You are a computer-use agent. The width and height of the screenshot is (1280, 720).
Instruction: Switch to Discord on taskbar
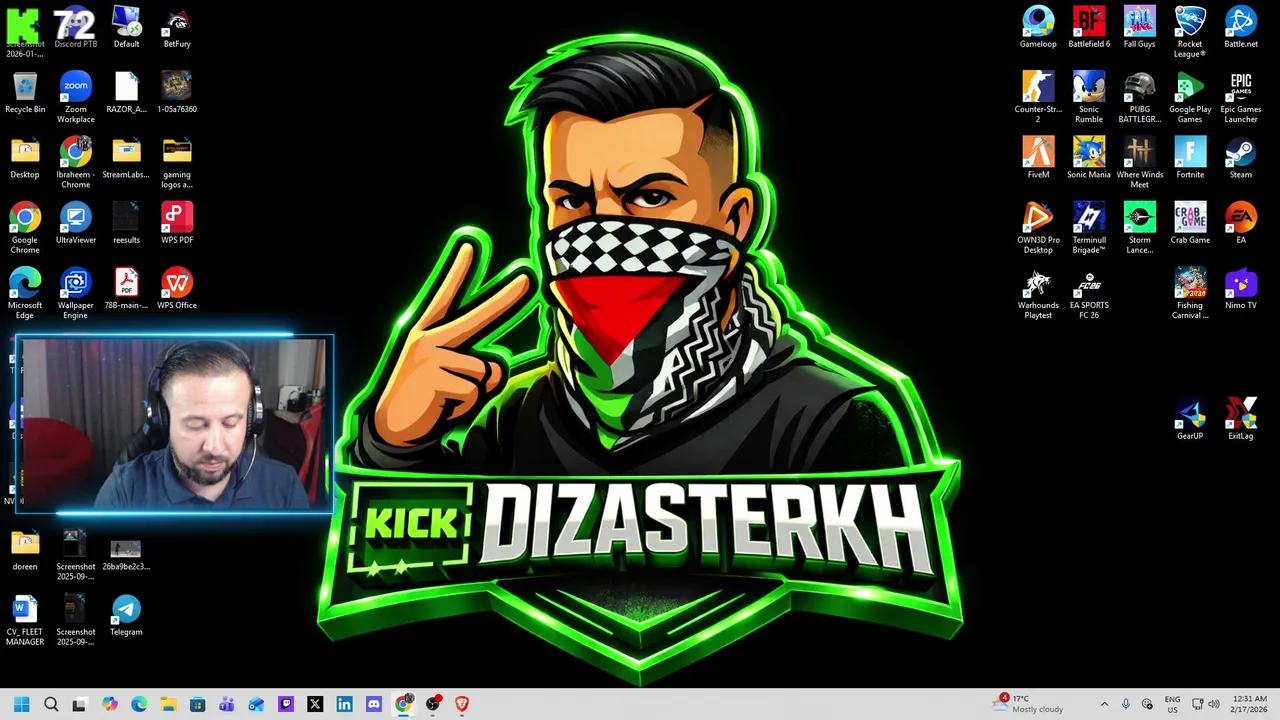point(374,704)
